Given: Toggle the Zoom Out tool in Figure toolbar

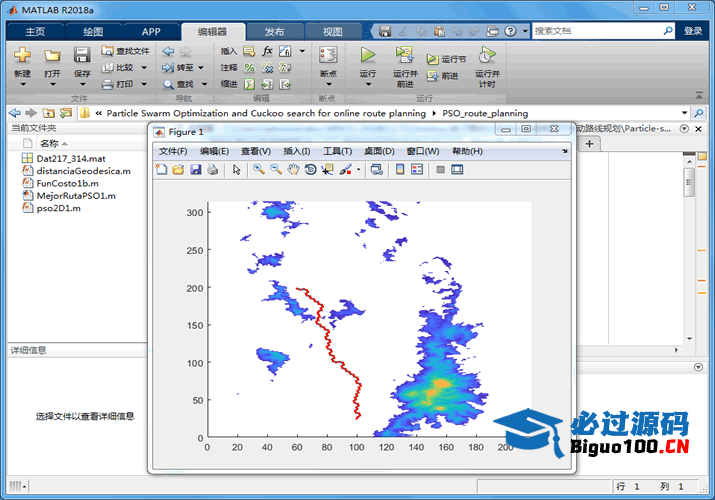Looking at the screenshot, I should tap(276, 170).
